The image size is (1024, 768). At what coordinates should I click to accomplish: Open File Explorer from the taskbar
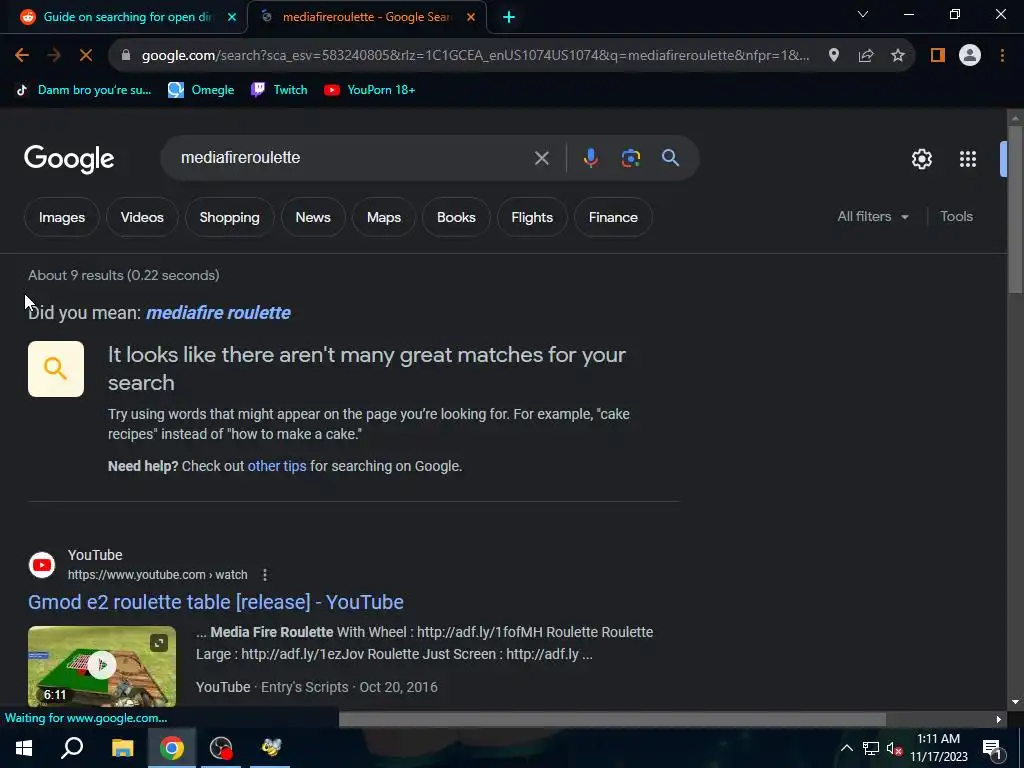pos(122,748)
